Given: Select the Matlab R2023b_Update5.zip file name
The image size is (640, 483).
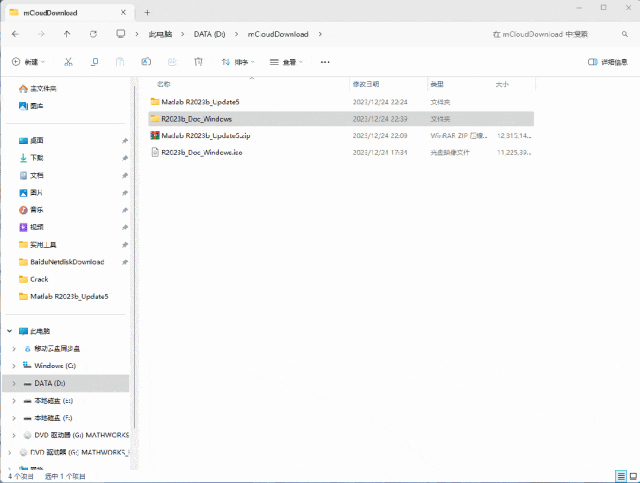Looking at the screenshot, I should (206, 136).
